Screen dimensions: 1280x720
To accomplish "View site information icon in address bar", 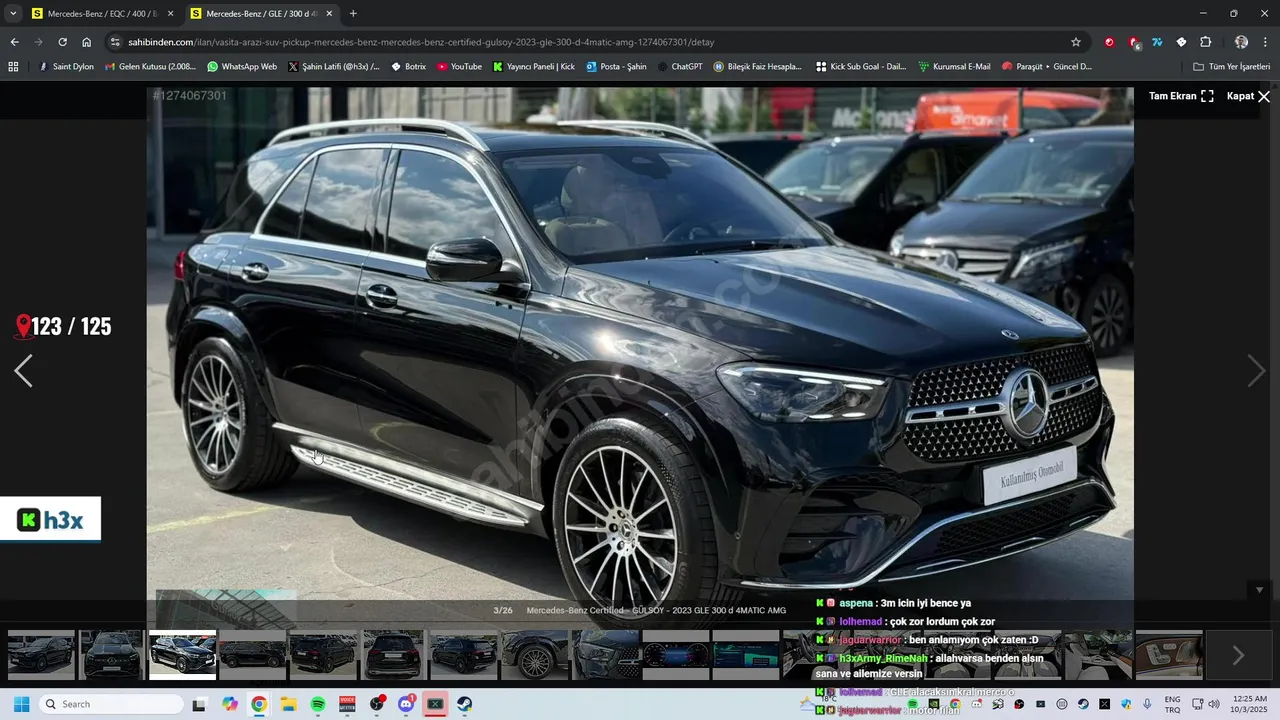I will pos(116,42).
